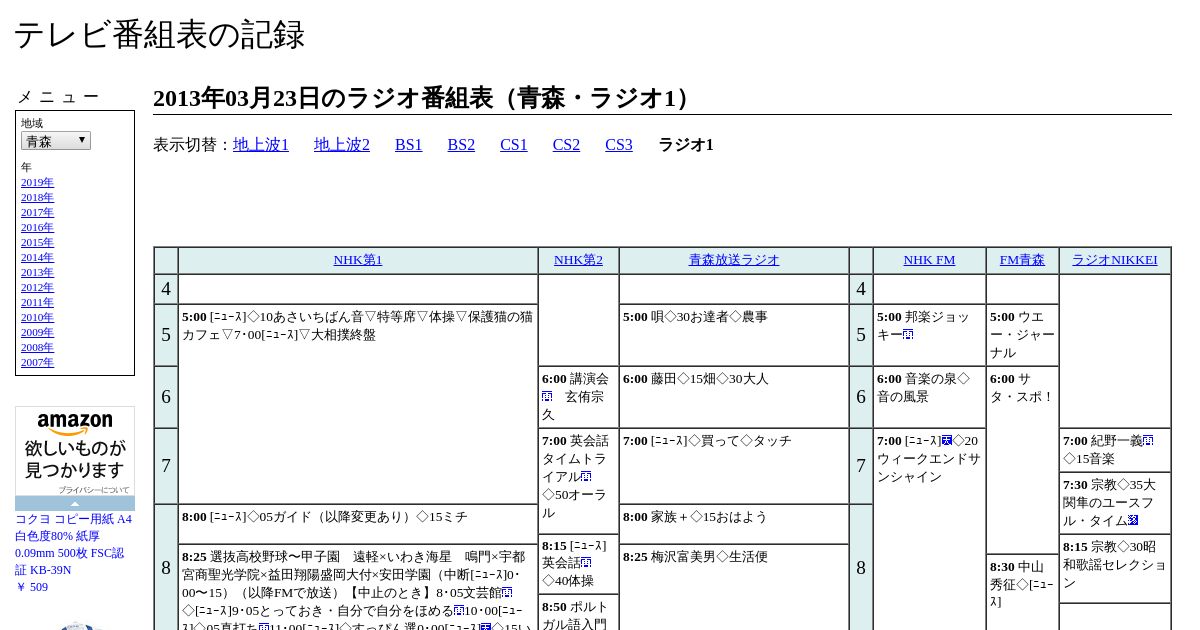Viewport: 1200px width, 630px height.
Task: Open the 2018年 archive link
Action: coord(37,197)
